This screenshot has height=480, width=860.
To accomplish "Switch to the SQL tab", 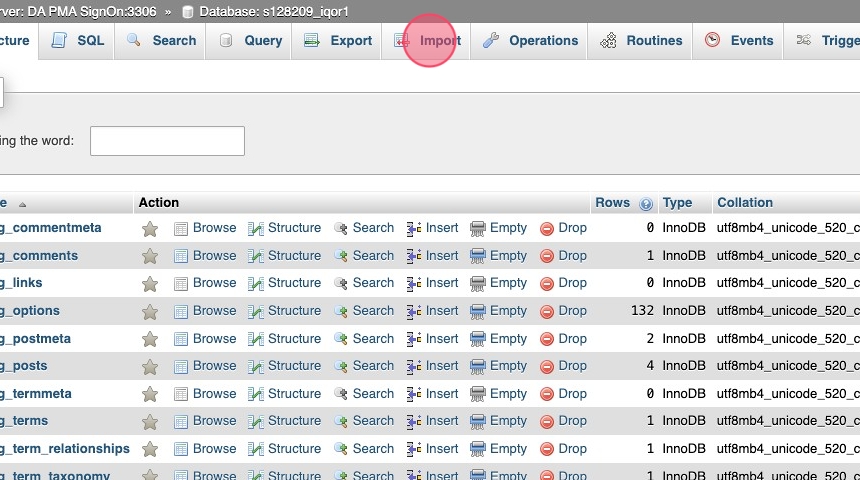I will pyautogui.click(x=78, y=41).
